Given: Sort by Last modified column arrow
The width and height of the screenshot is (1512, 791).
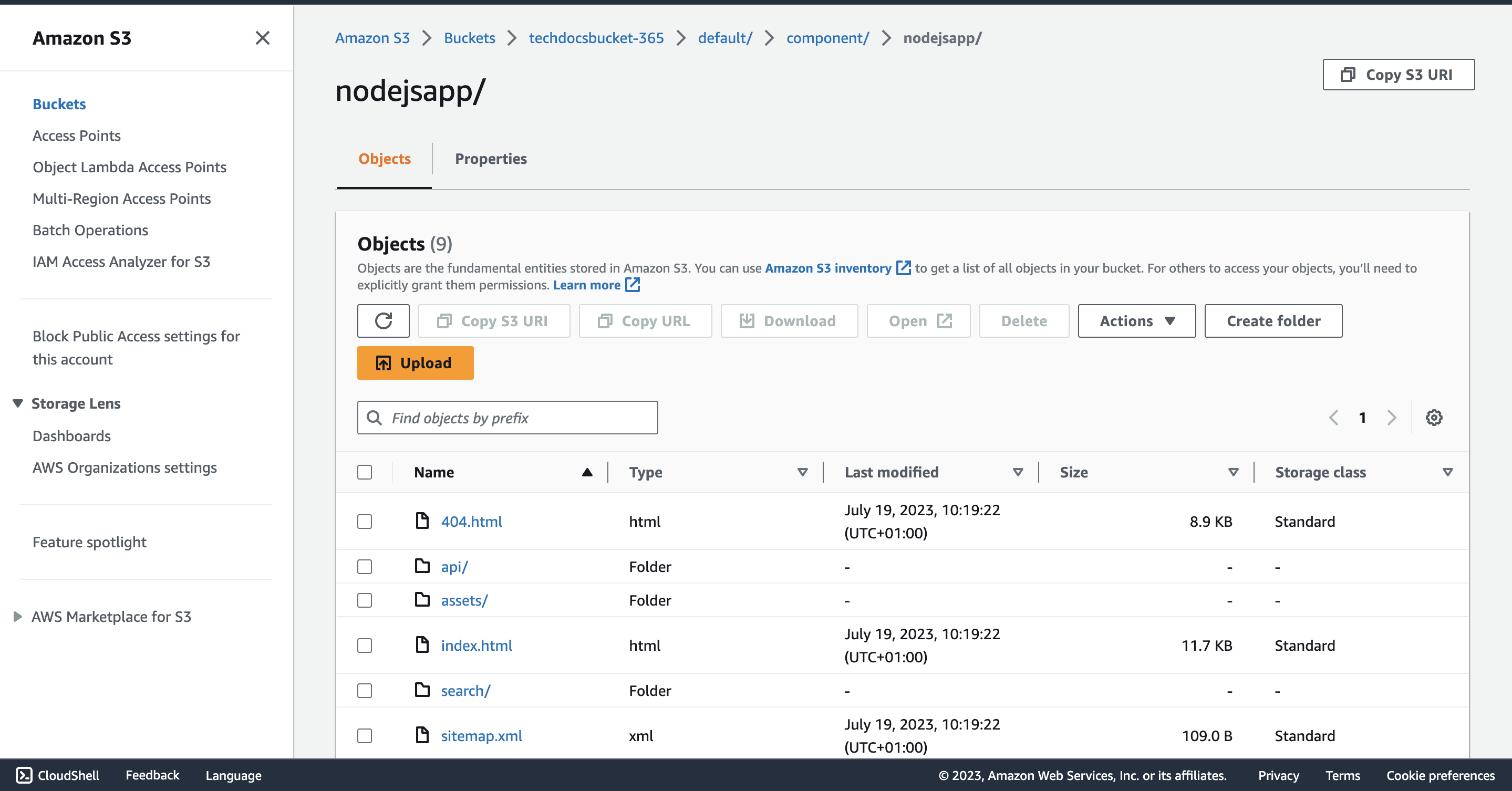Looking at the screenshot, I should [x=1018, y=472].
